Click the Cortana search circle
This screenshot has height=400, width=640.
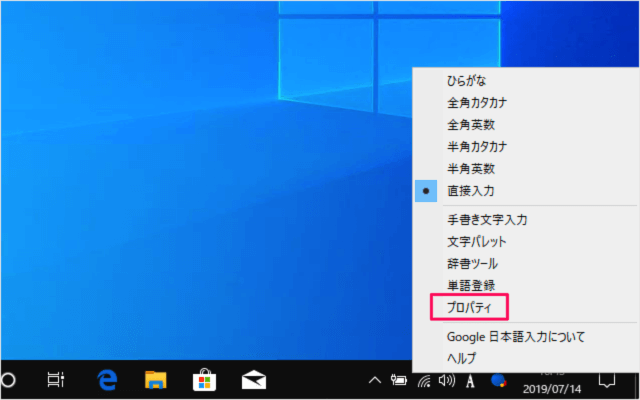(x=8, y=380)
